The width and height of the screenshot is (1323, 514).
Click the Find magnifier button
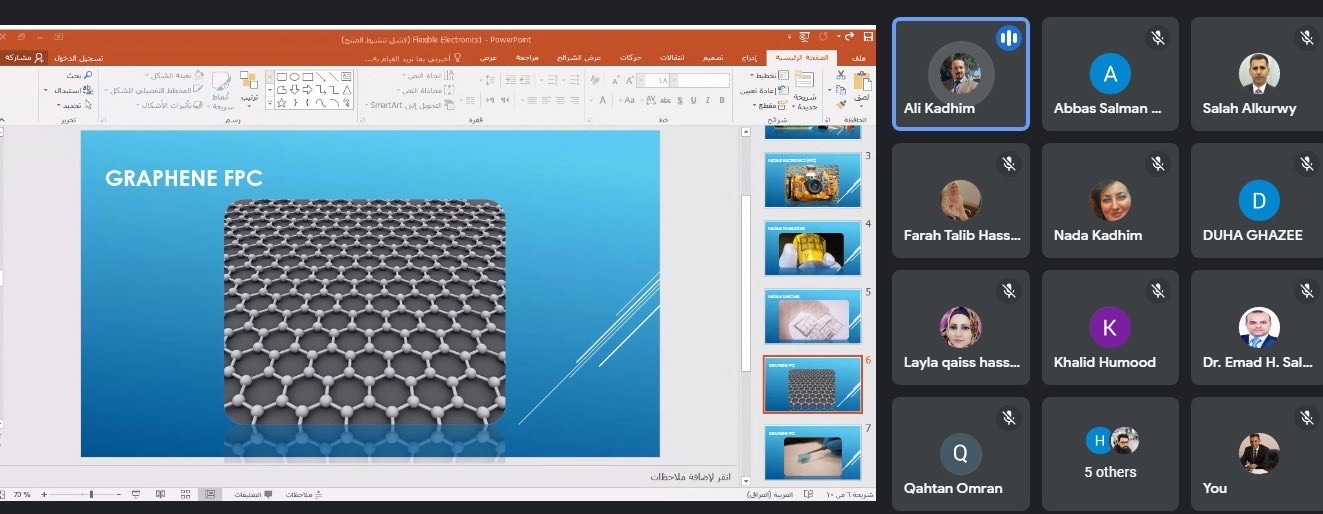(x=80, y=75)
